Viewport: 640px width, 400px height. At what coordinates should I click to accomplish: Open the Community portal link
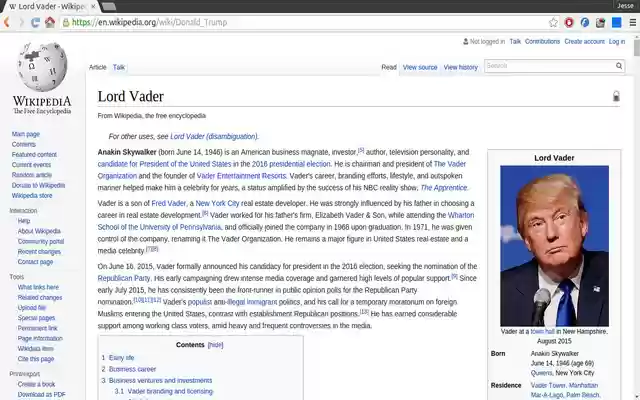tap(41, 241)
